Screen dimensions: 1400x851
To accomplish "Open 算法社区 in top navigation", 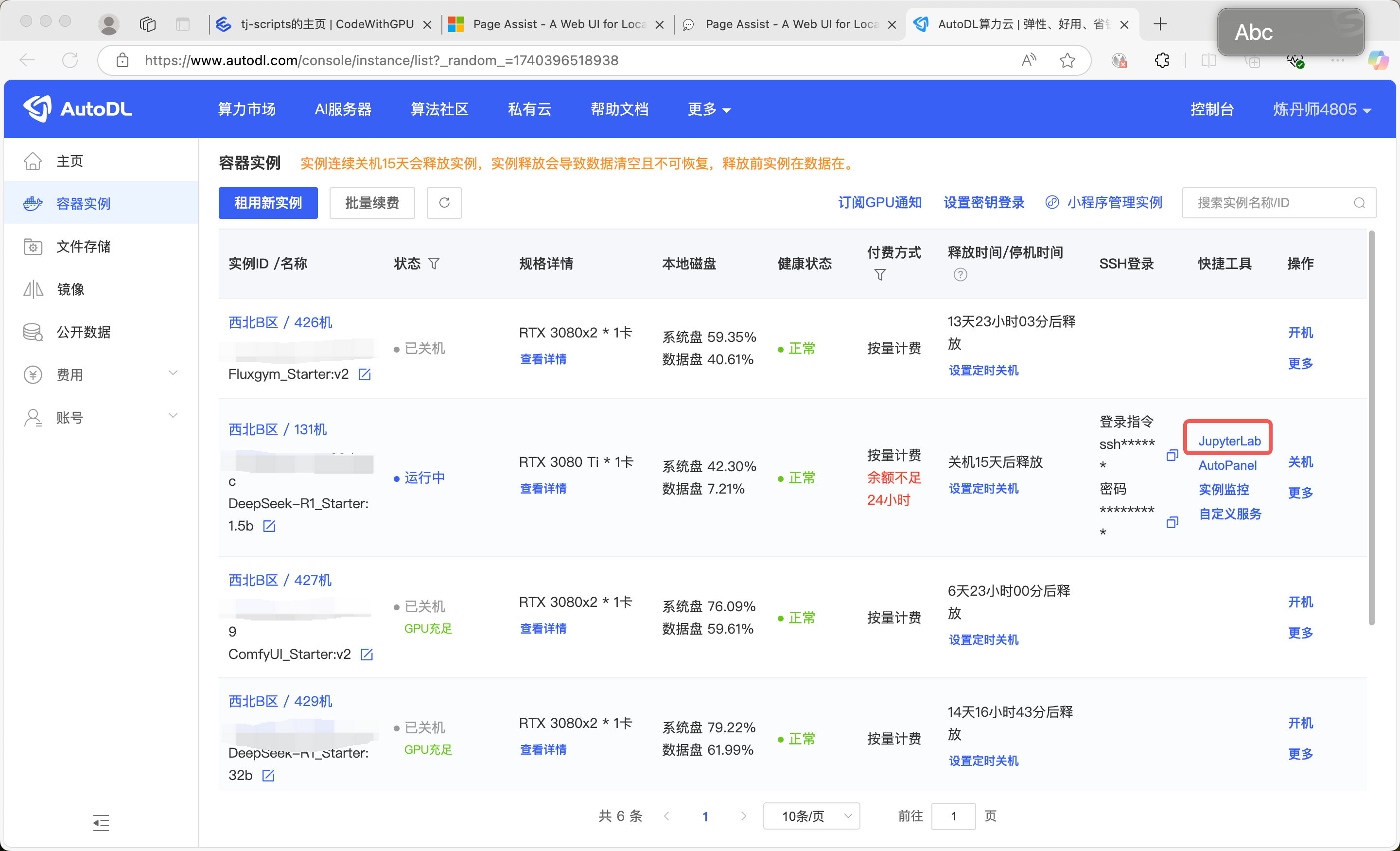I will click(439, 109).
